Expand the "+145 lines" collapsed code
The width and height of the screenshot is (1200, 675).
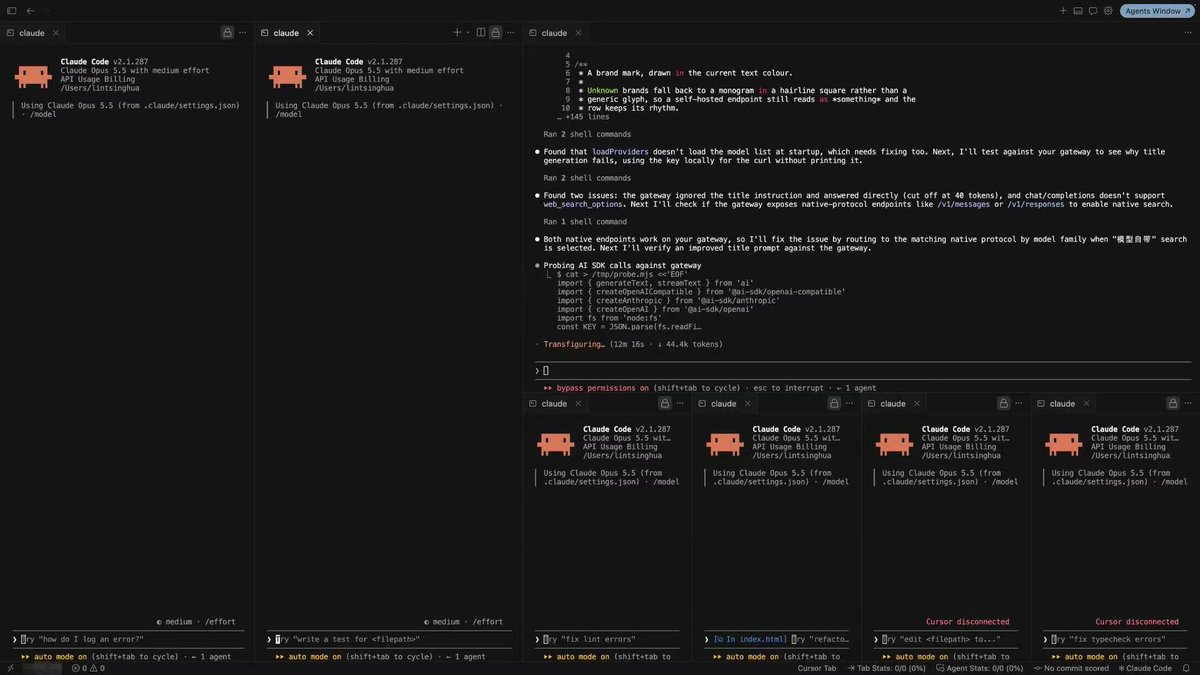582,117
